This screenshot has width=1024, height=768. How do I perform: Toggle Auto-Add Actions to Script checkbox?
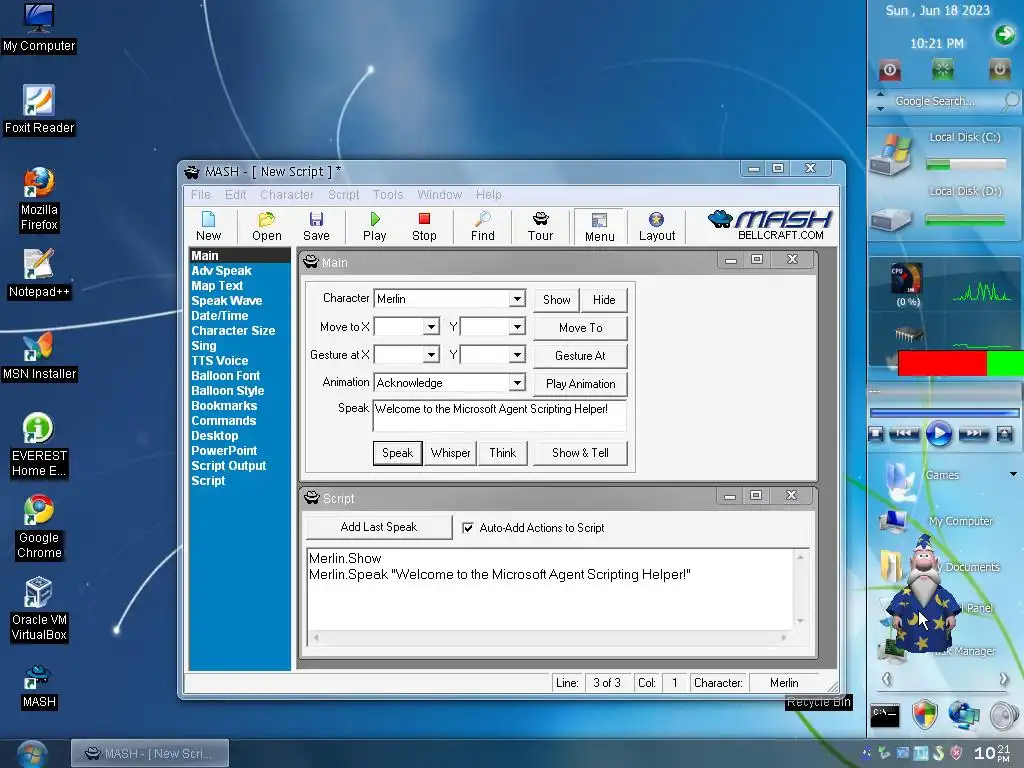click(468, 528)
